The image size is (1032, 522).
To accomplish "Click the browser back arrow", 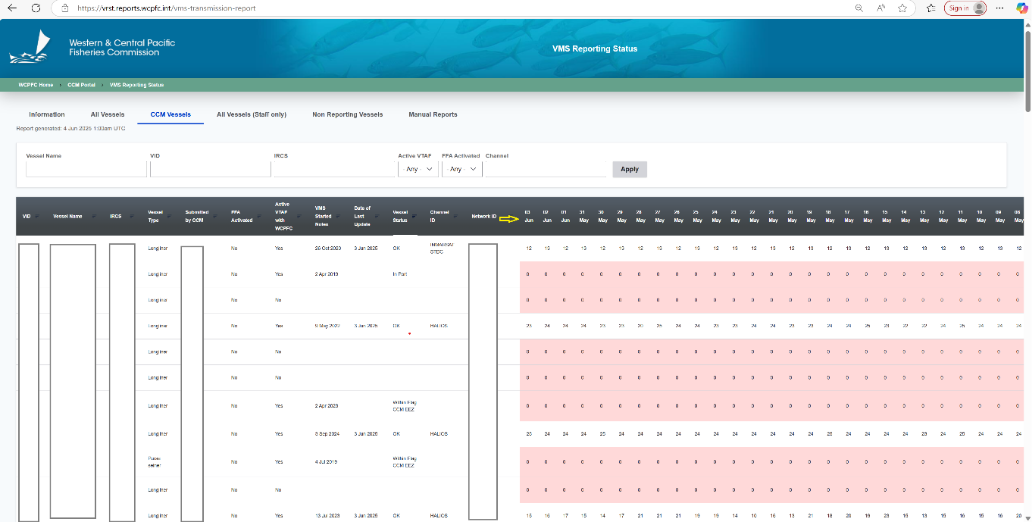I will [x=12, y=7].
